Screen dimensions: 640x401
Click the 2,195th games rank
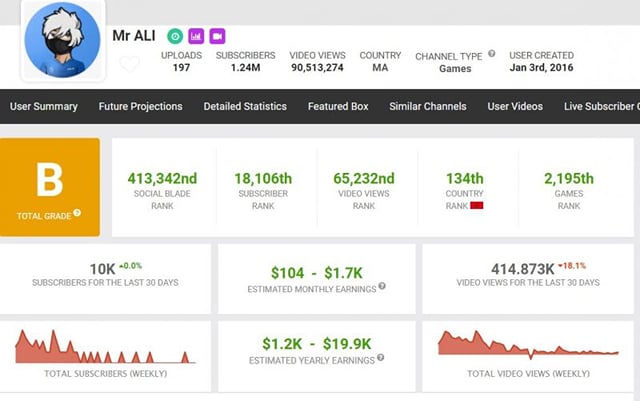(569, 178)
